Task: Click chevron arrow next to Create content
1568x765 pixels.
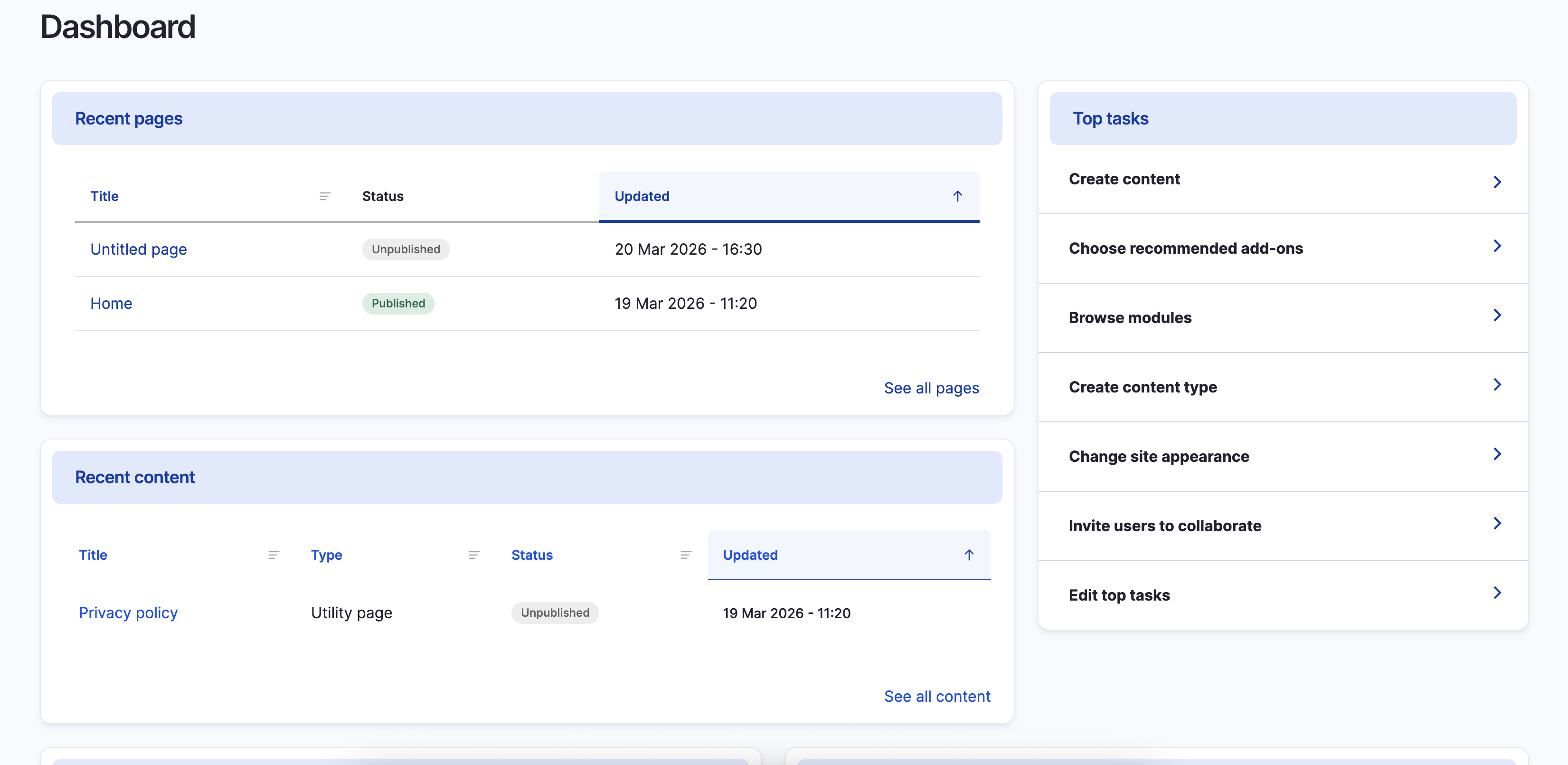Action: (1497, 182)
